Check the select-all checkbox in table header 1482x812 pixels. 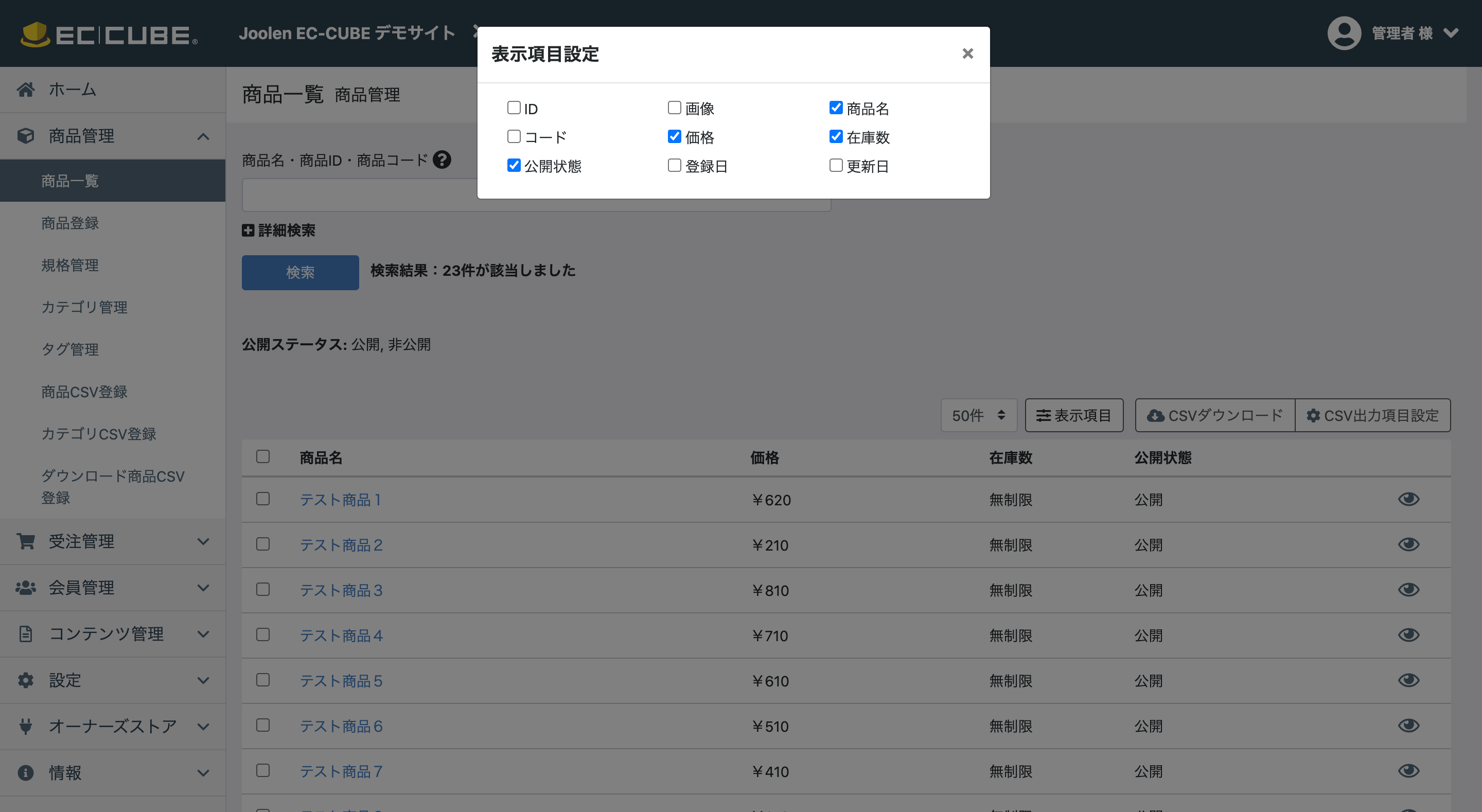[263, 456]
